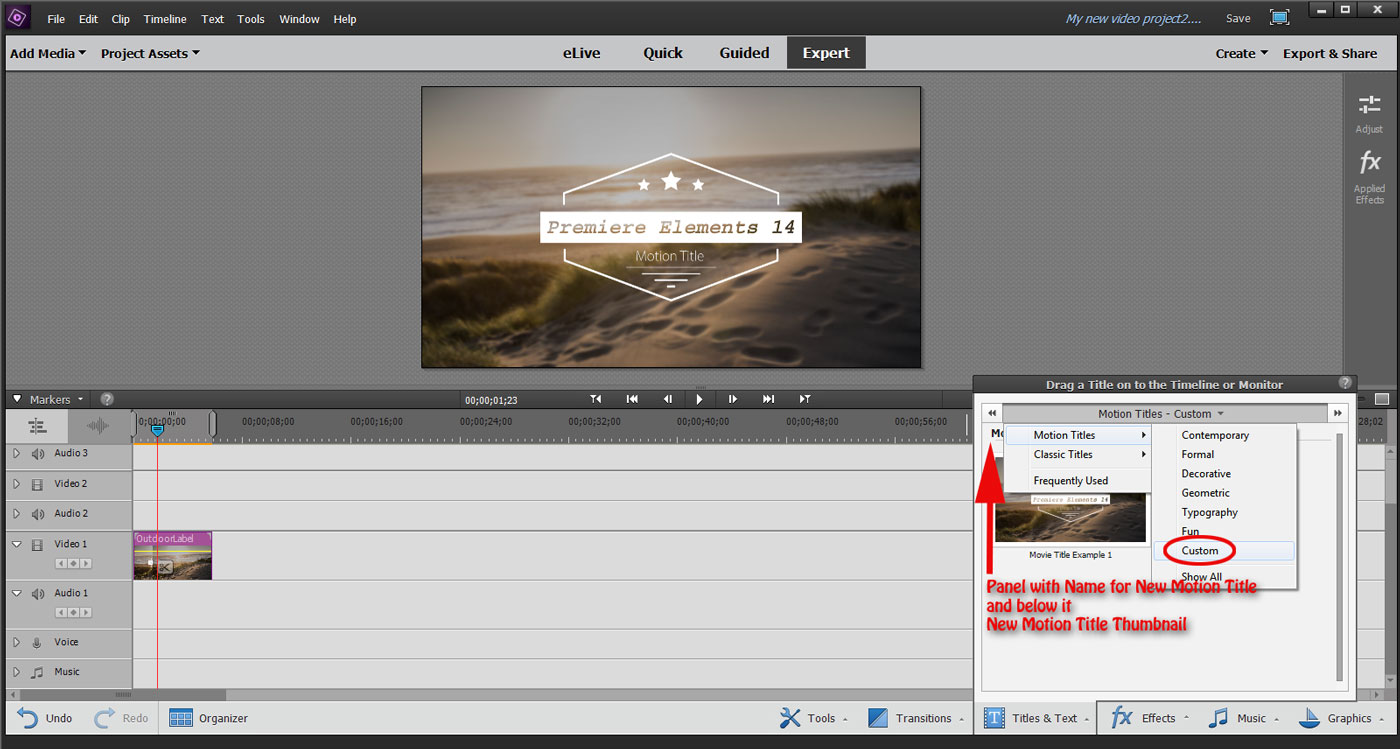Add a keyframe on Audio 1 track

point(73,613)
